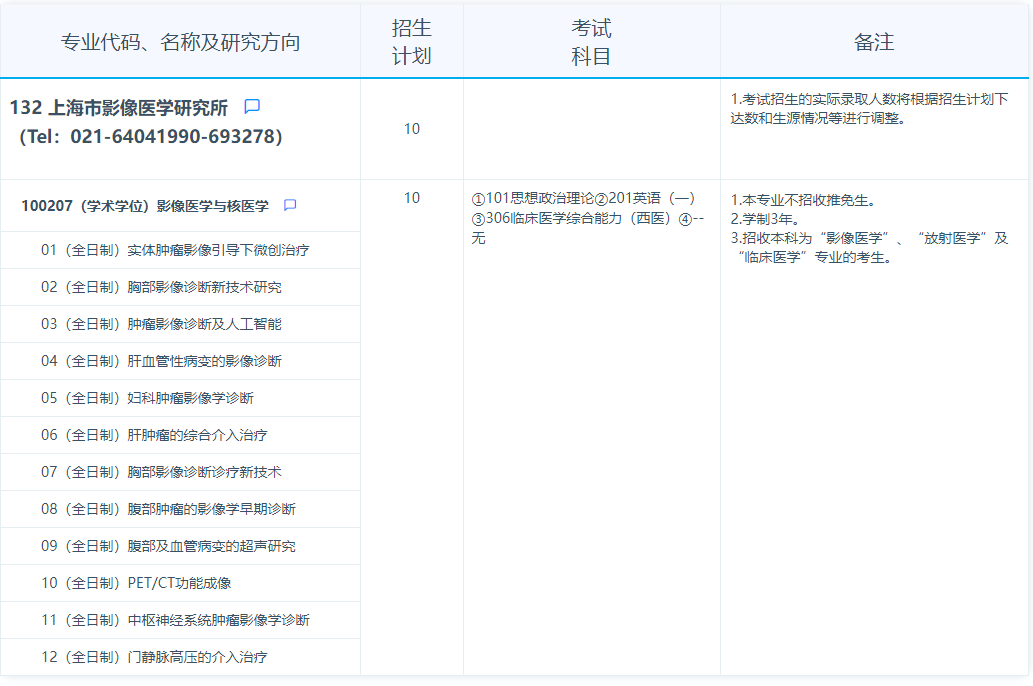
Task: Select direction 08 腹部肿瘤的影像学早期诊断
Action: click(168, 509)
